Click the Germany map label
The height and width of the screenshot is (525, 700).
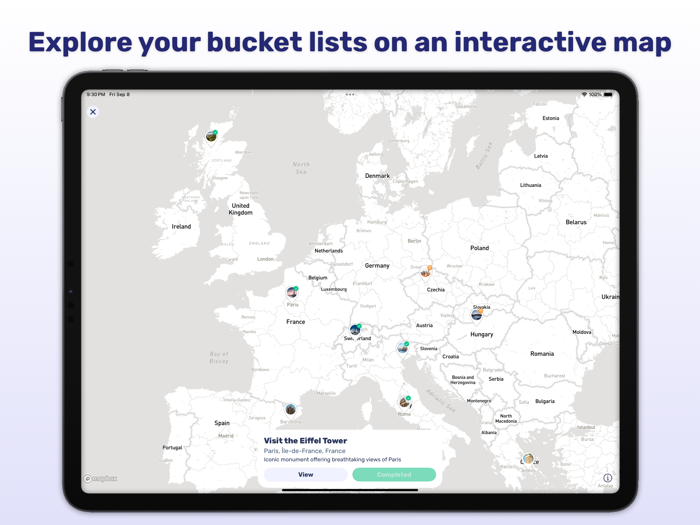click(x=377, y=266)
